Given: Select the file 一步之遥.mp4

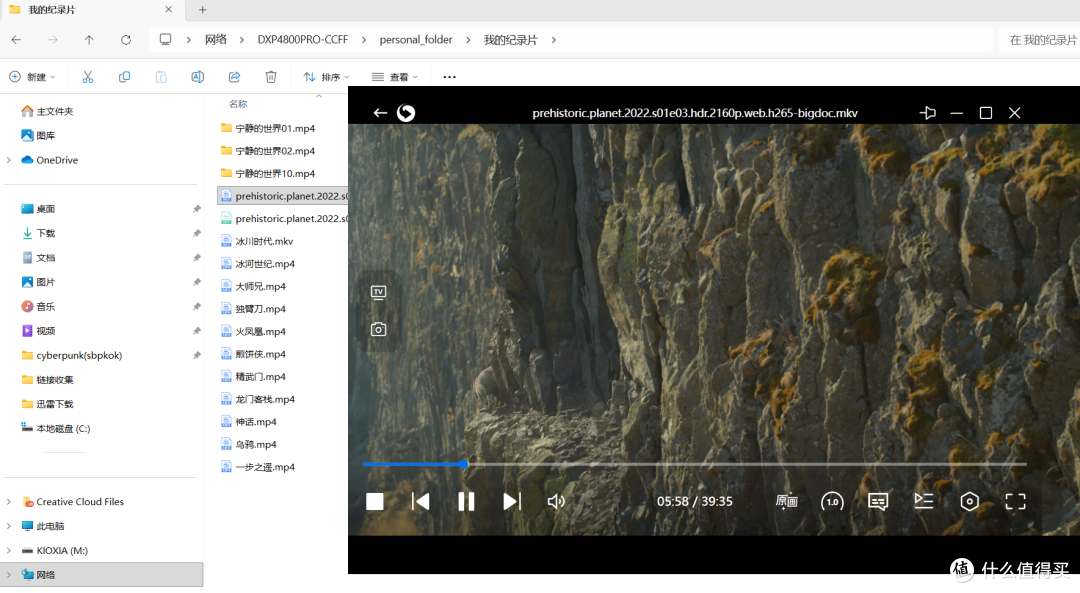Looking at the screenshot, I should coord(258,467).
